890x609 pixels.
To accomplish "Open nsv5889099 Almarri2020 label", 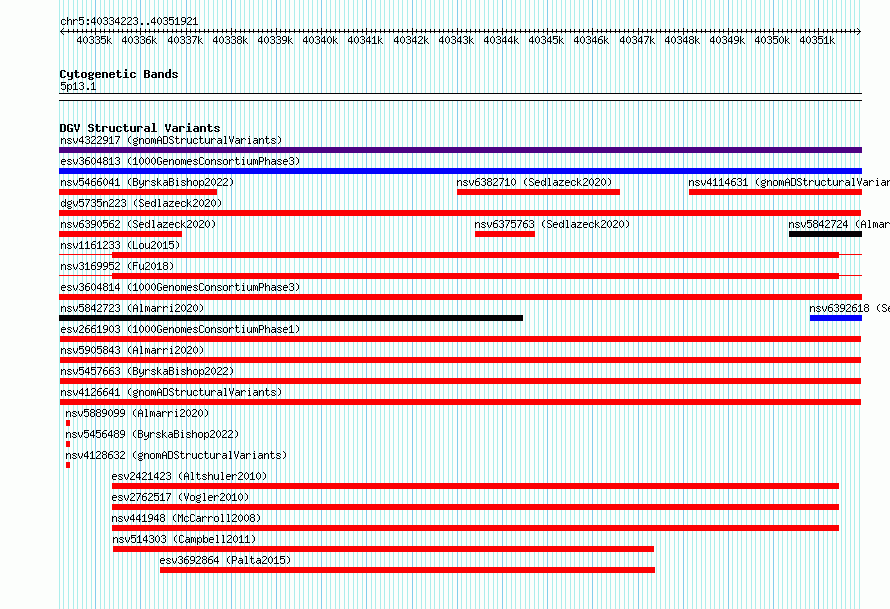I will click(x=137, y=413).
